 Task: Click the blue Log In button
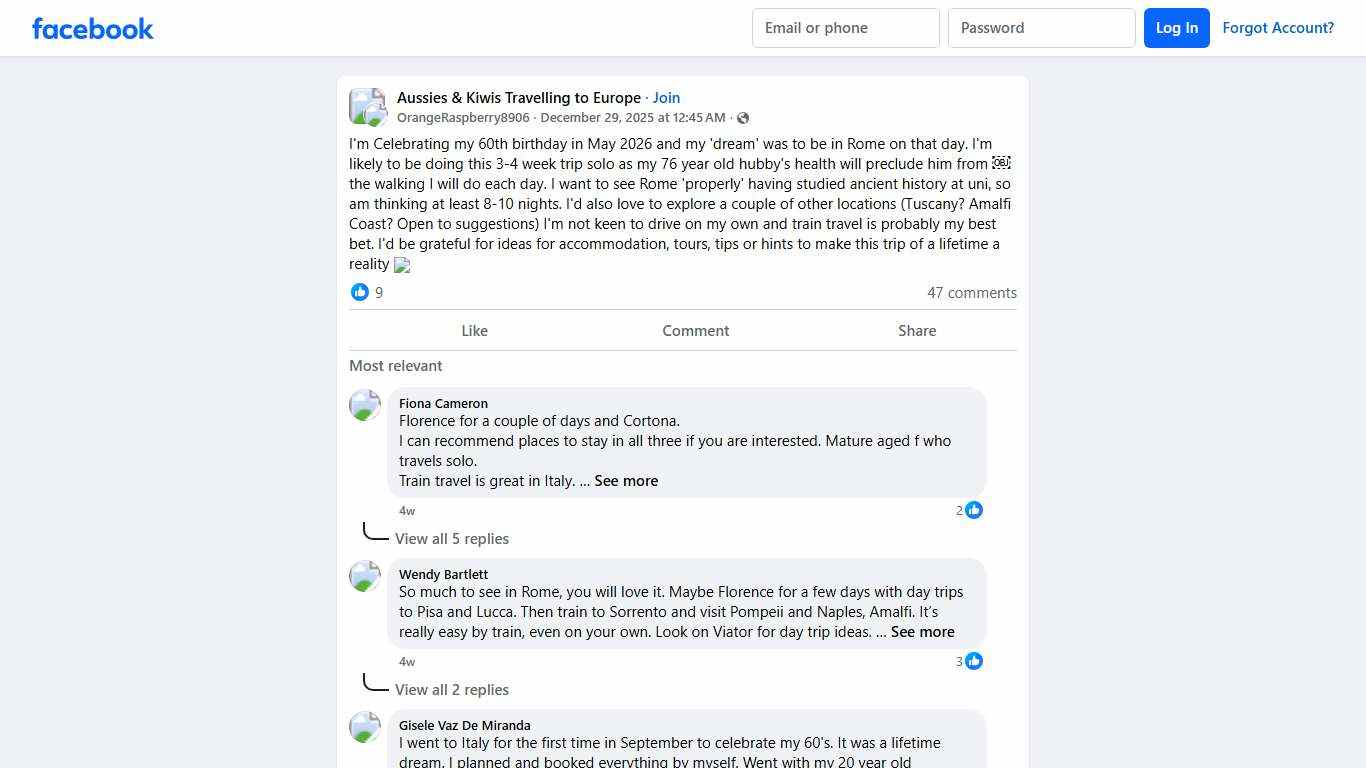pyautogui.click(x=1177, y=28)
